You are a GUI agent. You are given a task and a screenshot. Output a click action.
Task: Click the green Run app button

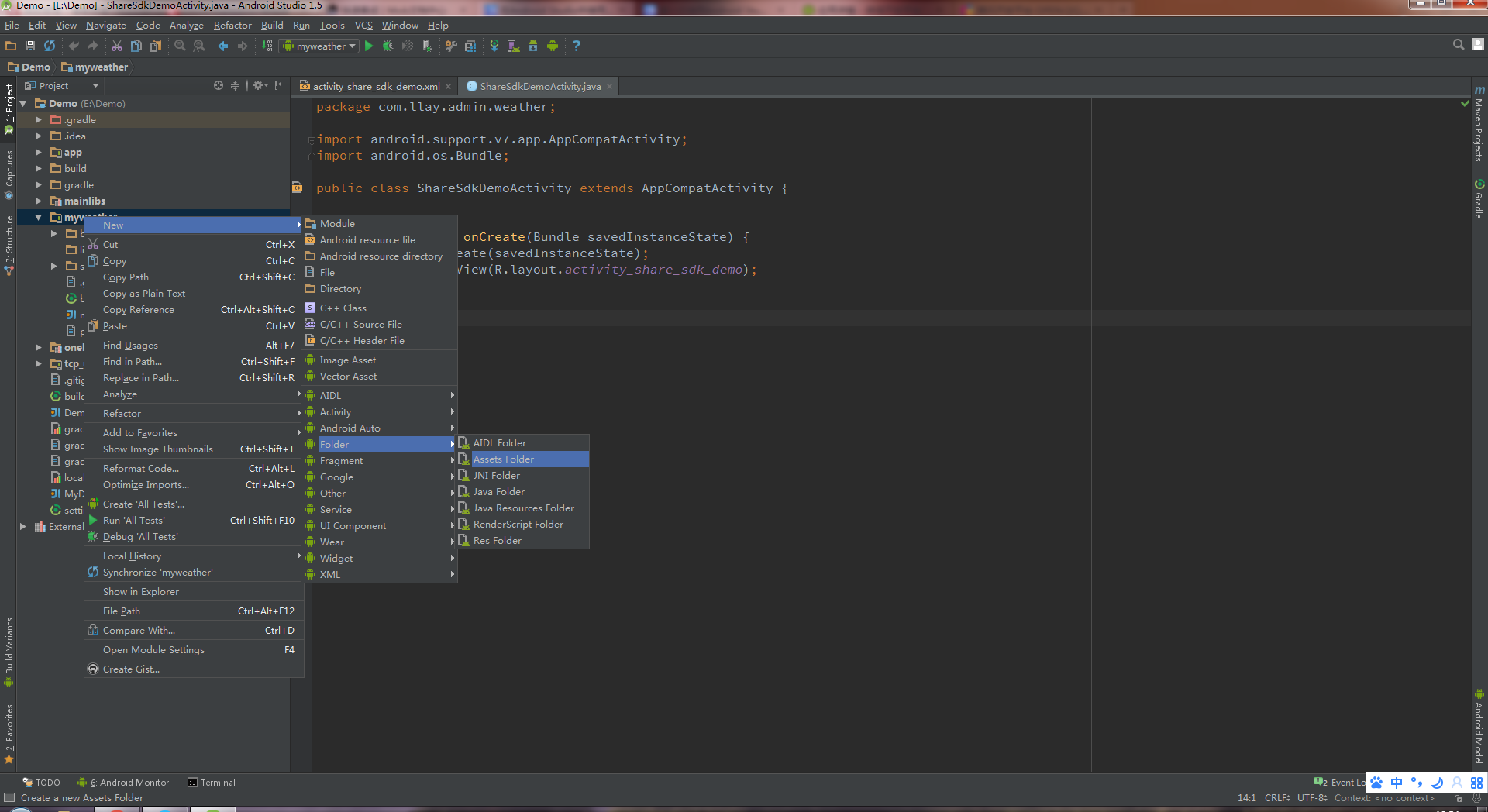tap(369, 46)
